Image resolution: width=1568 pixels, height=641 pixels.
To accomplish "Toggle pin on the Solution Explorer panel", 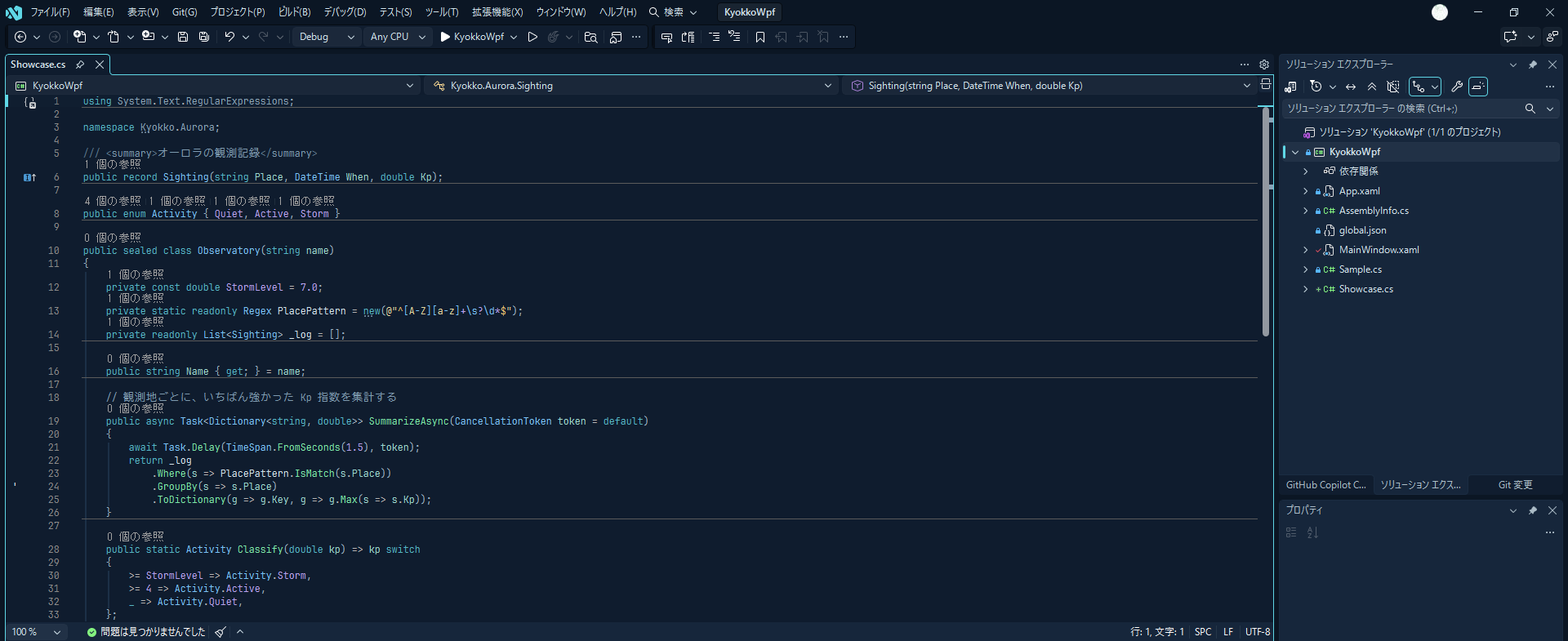I will point(1533,65).
